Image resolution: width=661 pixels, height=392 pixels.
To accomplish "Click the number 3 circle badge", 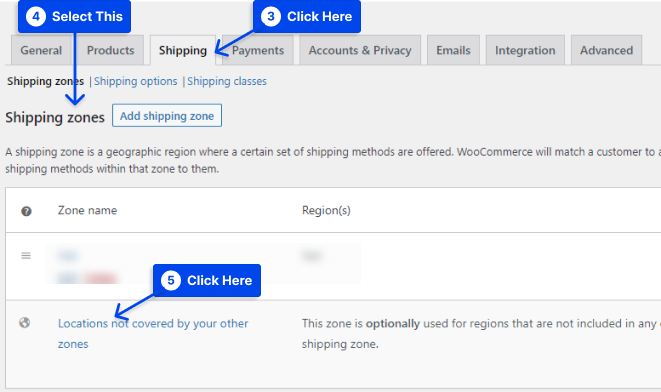I will tap(271, 16).
